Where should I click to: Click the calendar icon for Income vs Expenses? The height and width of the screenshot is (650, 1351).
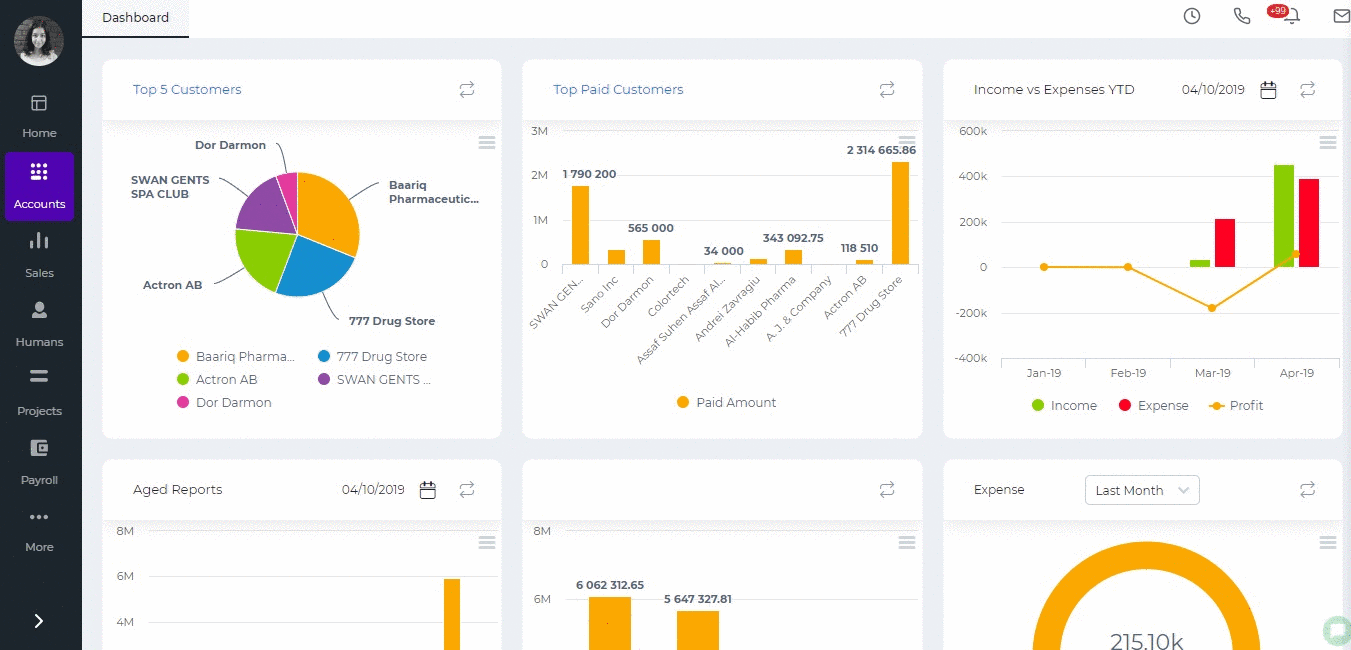pos(1268,89)
